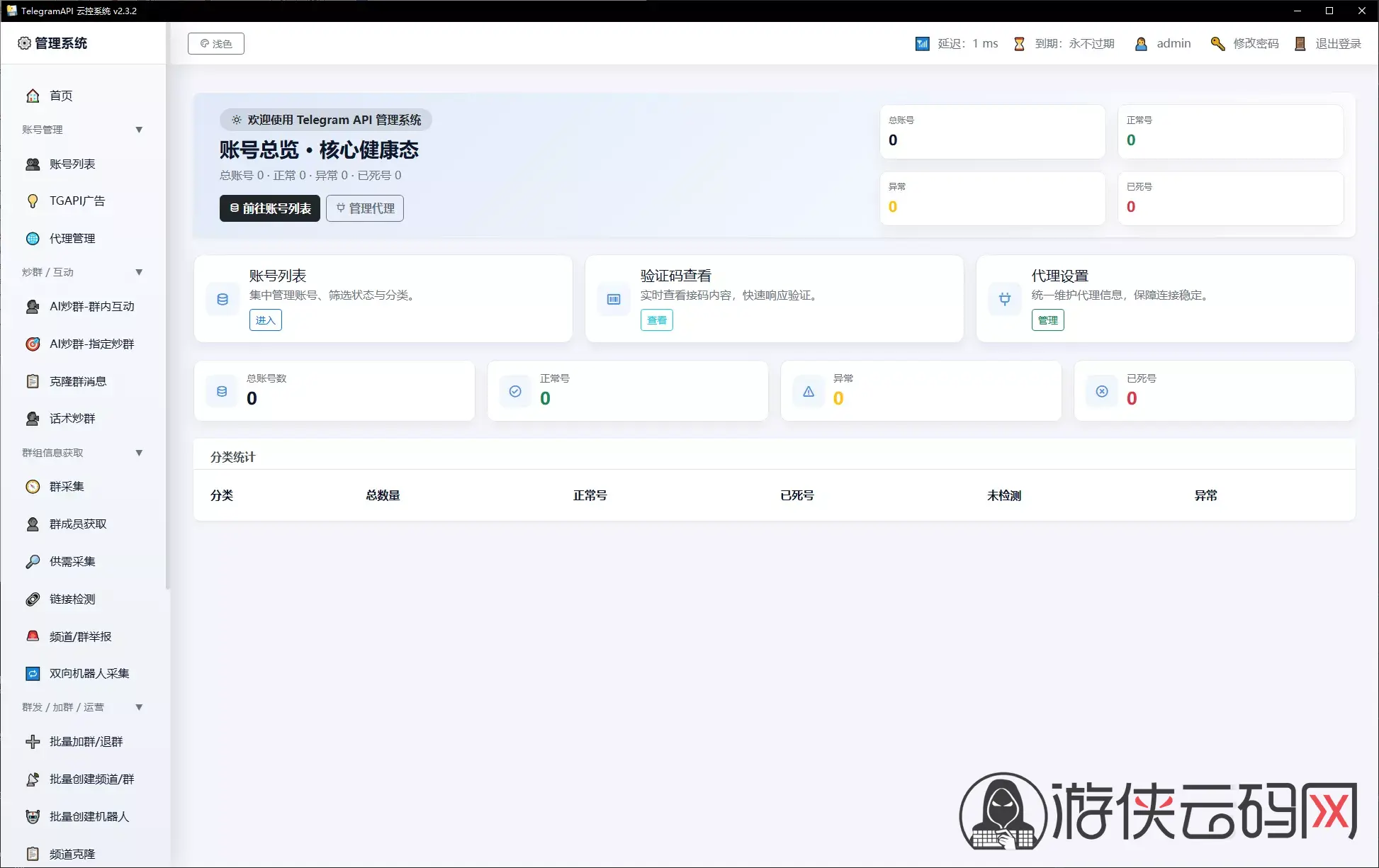Click the 供需采集 magnifier icon
The height and width of the screenshot is (868, 1379).
coord(33,562)
